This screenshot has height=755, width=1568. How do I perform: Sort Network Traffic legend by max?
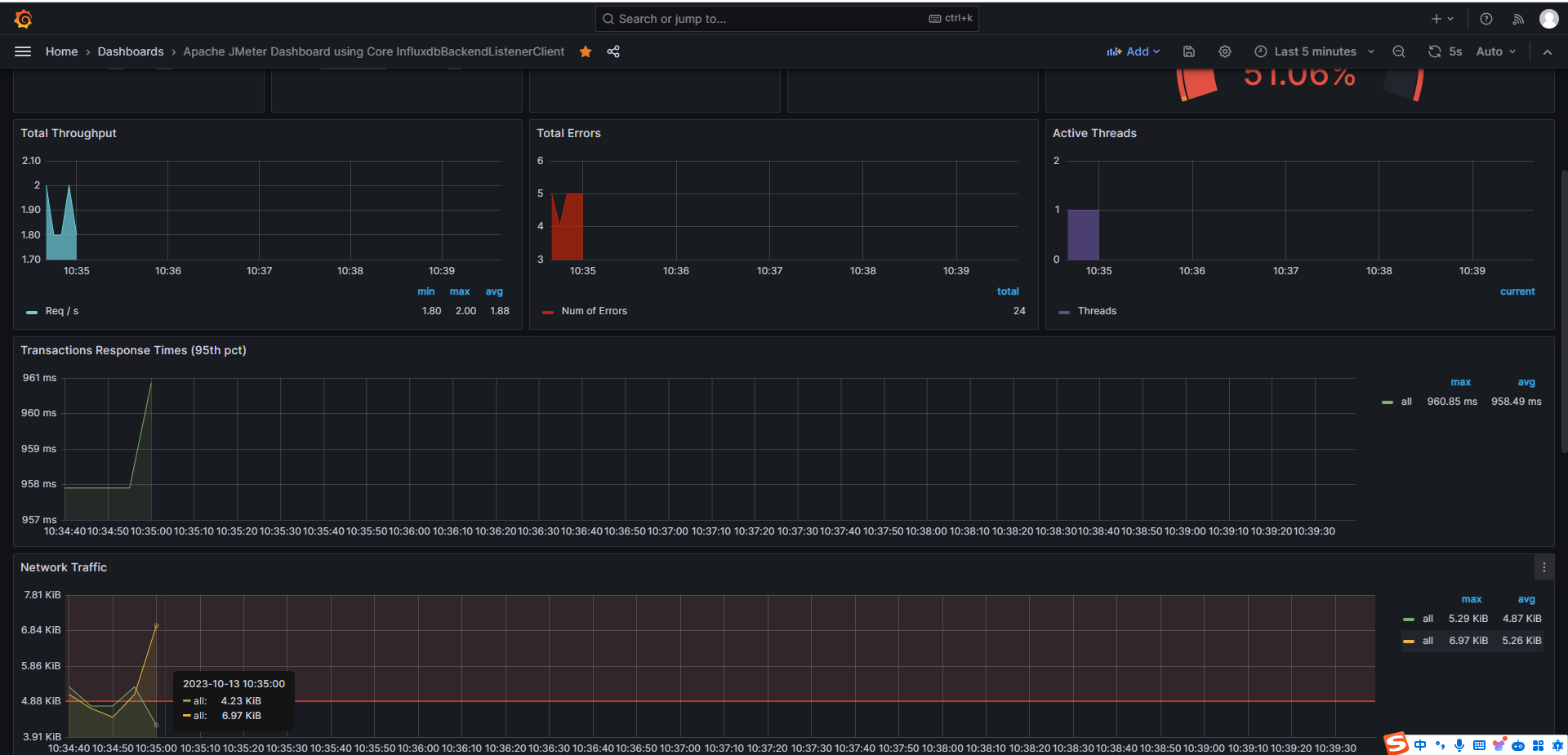[x=1472, y=599]
